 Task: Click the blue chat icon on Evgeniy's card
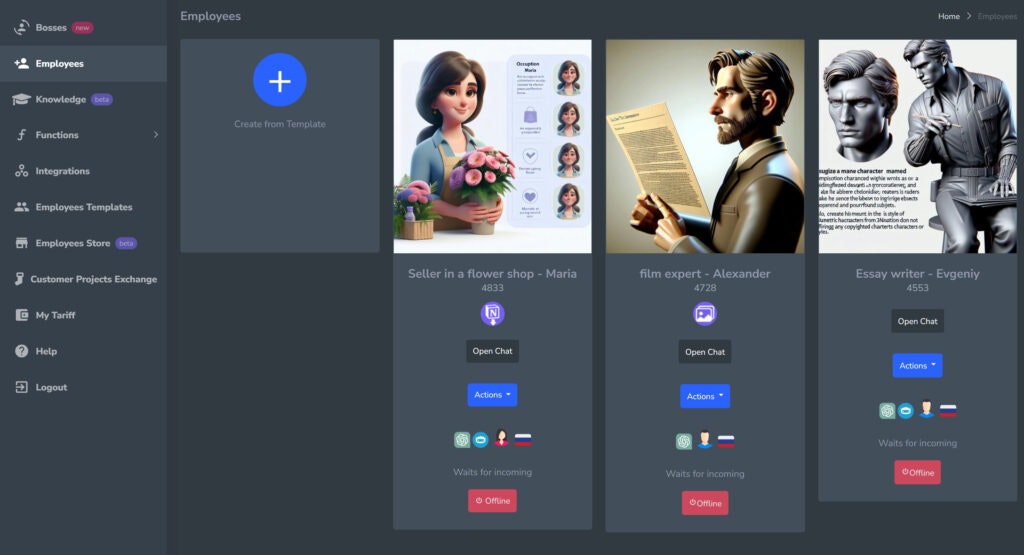pos(905,411)
